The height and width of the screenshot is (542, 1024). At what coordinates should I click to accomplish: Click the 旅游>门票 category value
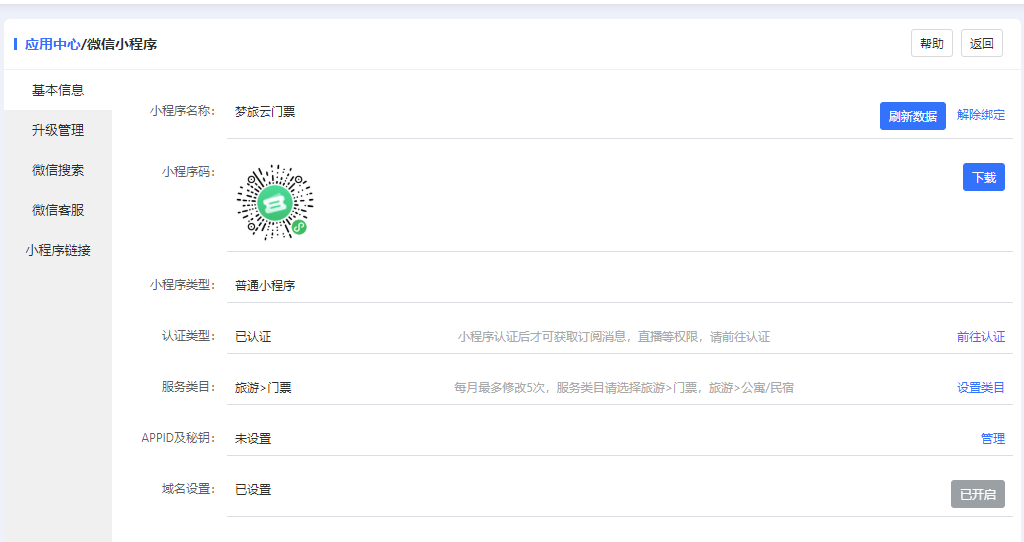(263, 388)
